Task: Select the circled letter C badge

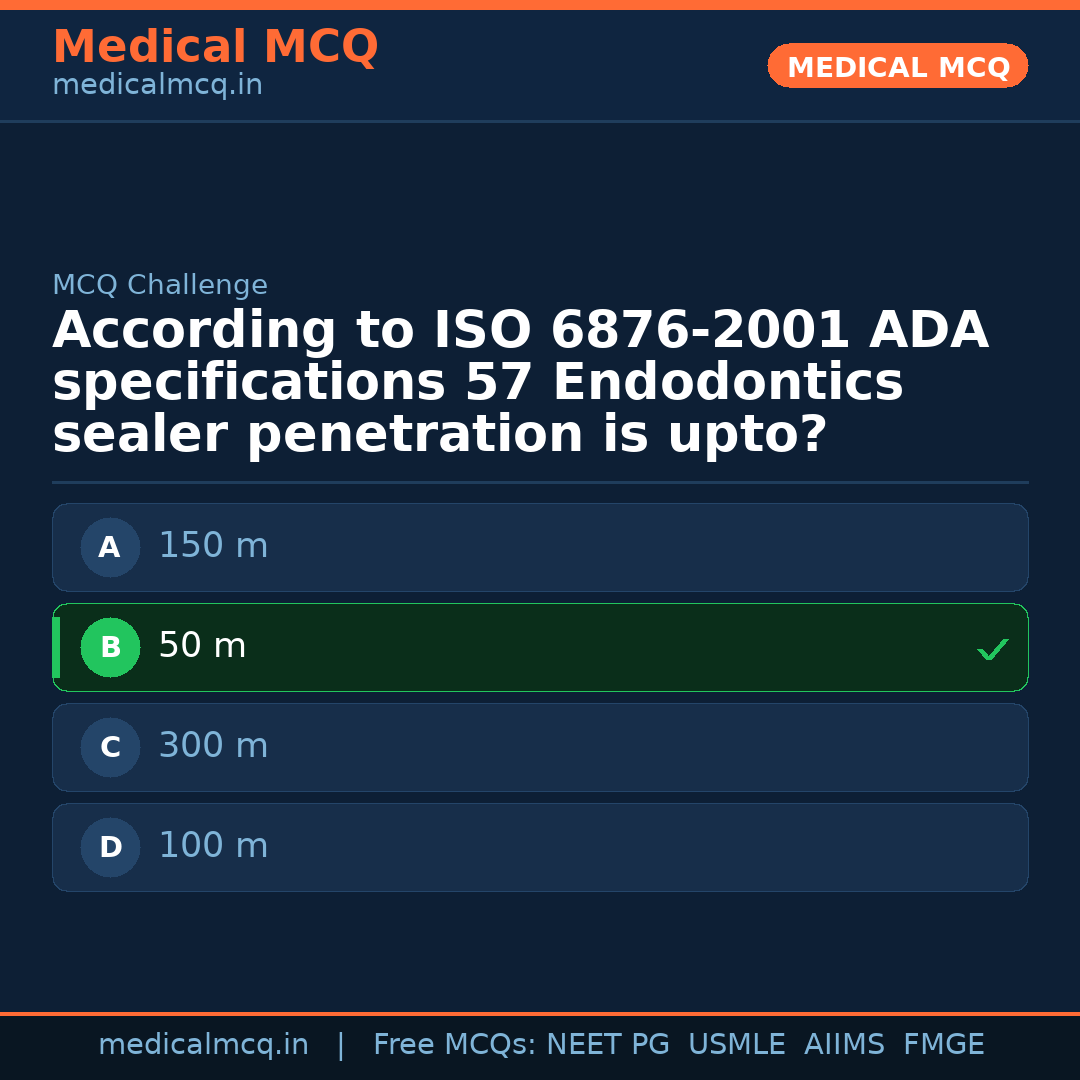Action: coord(110,747)
